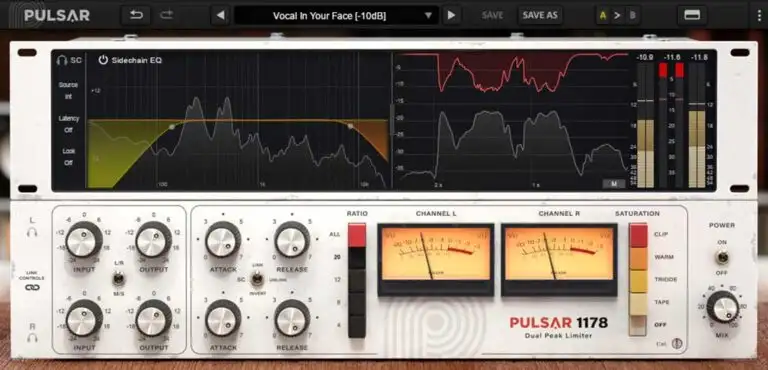The width and height of the screenshot is (768, 370).
Task: Click the -11.8 output level readout
Action: tap(699, 57)
